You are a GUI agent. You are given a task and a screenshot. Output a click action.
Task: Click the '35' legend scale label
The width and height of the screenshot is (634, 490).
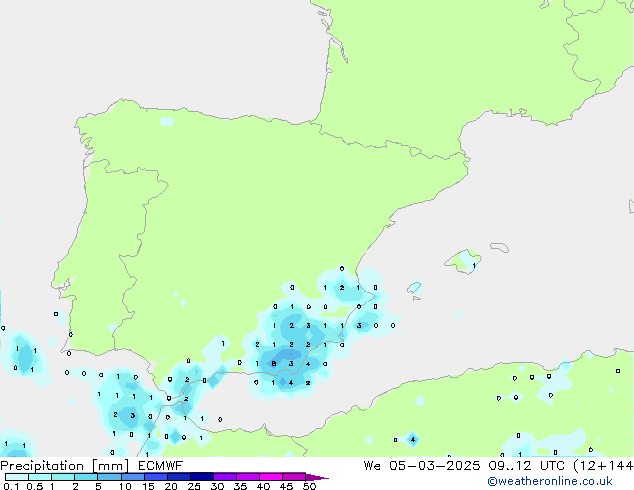point(240,486)
